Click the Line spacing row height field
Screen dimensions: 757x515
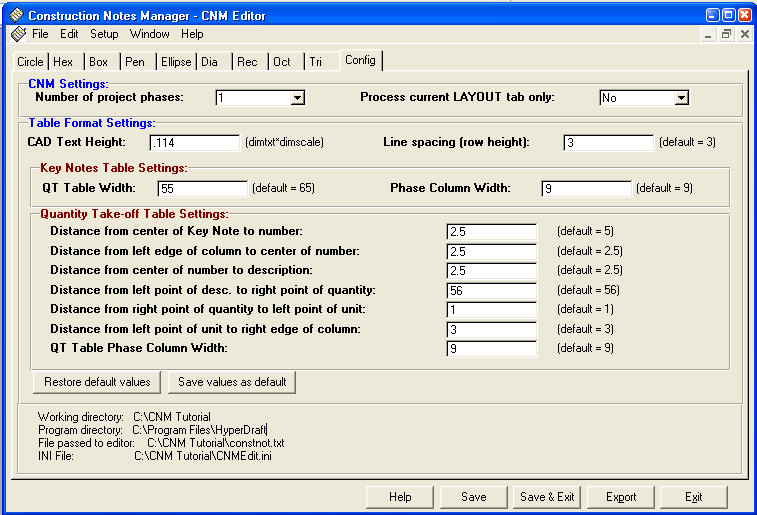(x=607, y=142)
